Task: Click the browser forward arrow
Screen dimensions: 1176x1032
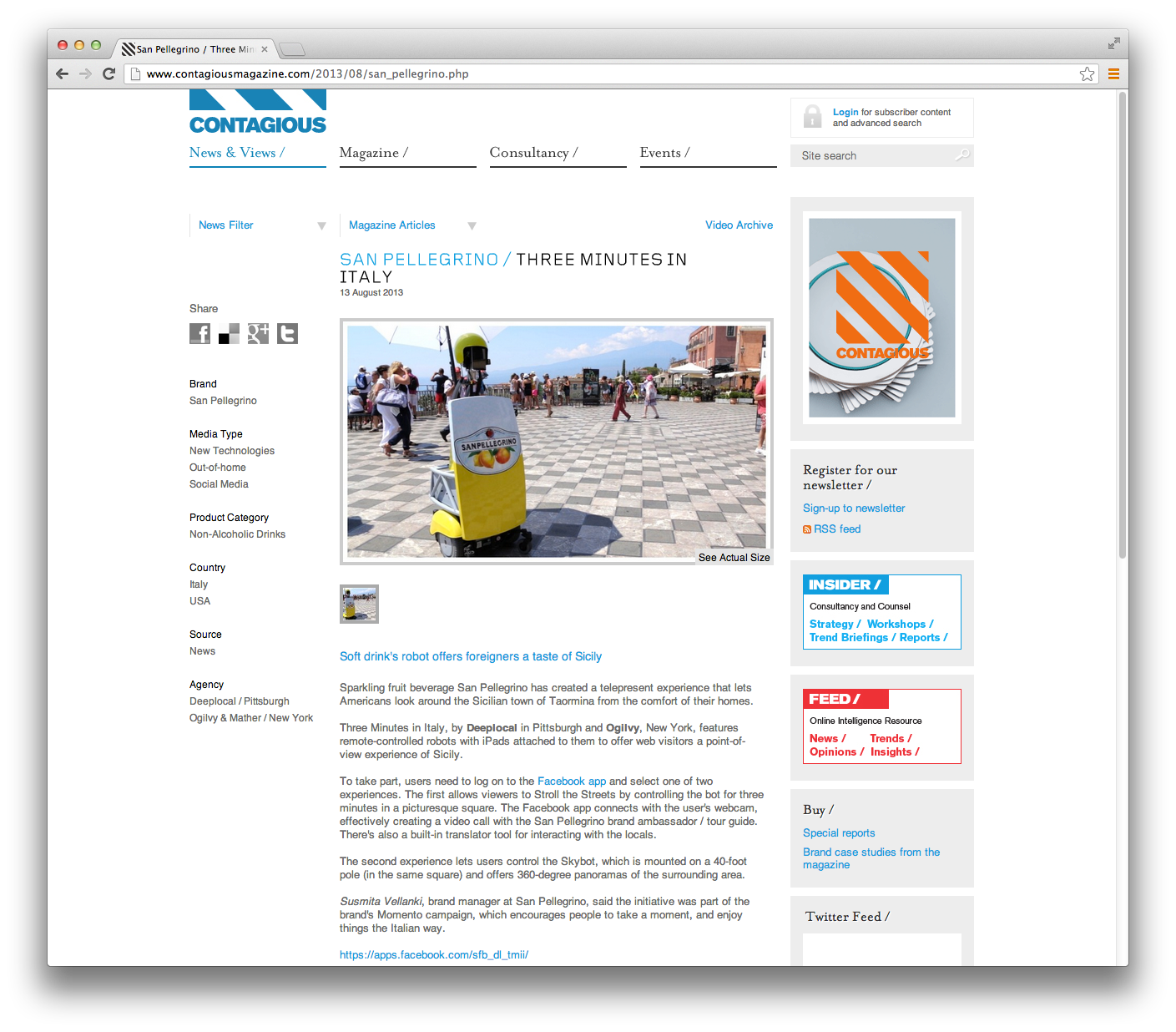Action: (x=85, y=73)
